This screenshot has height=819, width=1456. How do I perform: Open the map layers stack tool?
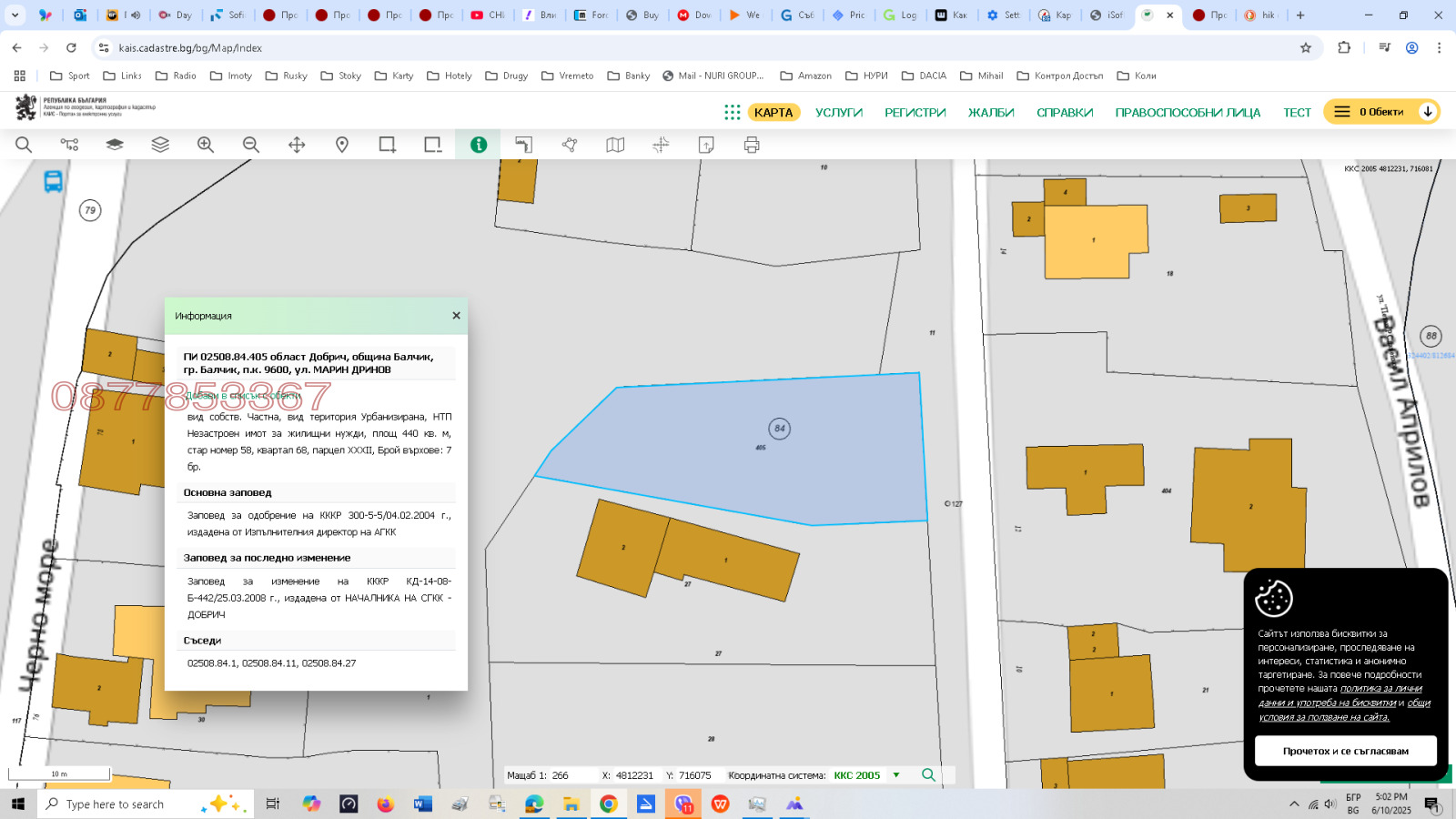click(x=160, y=145)
